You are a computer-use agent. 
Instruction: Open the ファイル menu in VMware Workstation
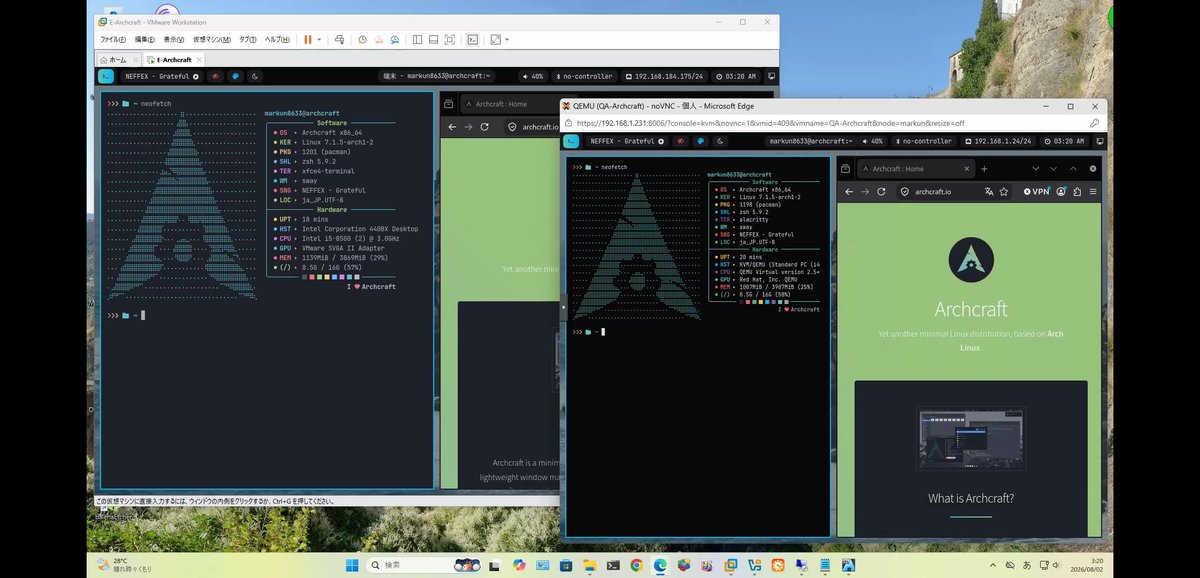point(112,40)
